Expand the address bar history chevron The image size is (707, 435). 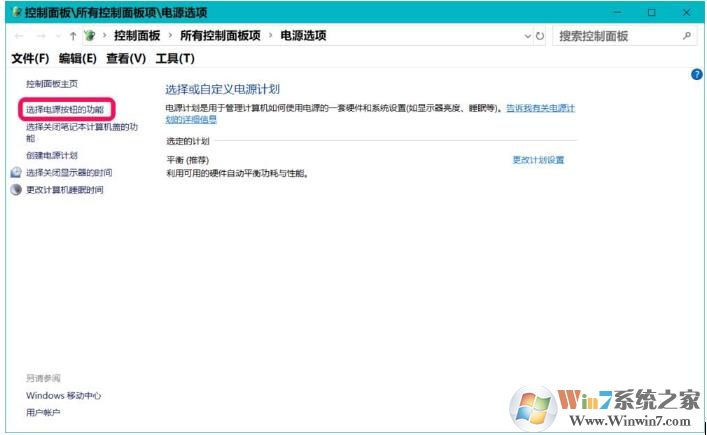pyautogui.click(x=528, y=36)
